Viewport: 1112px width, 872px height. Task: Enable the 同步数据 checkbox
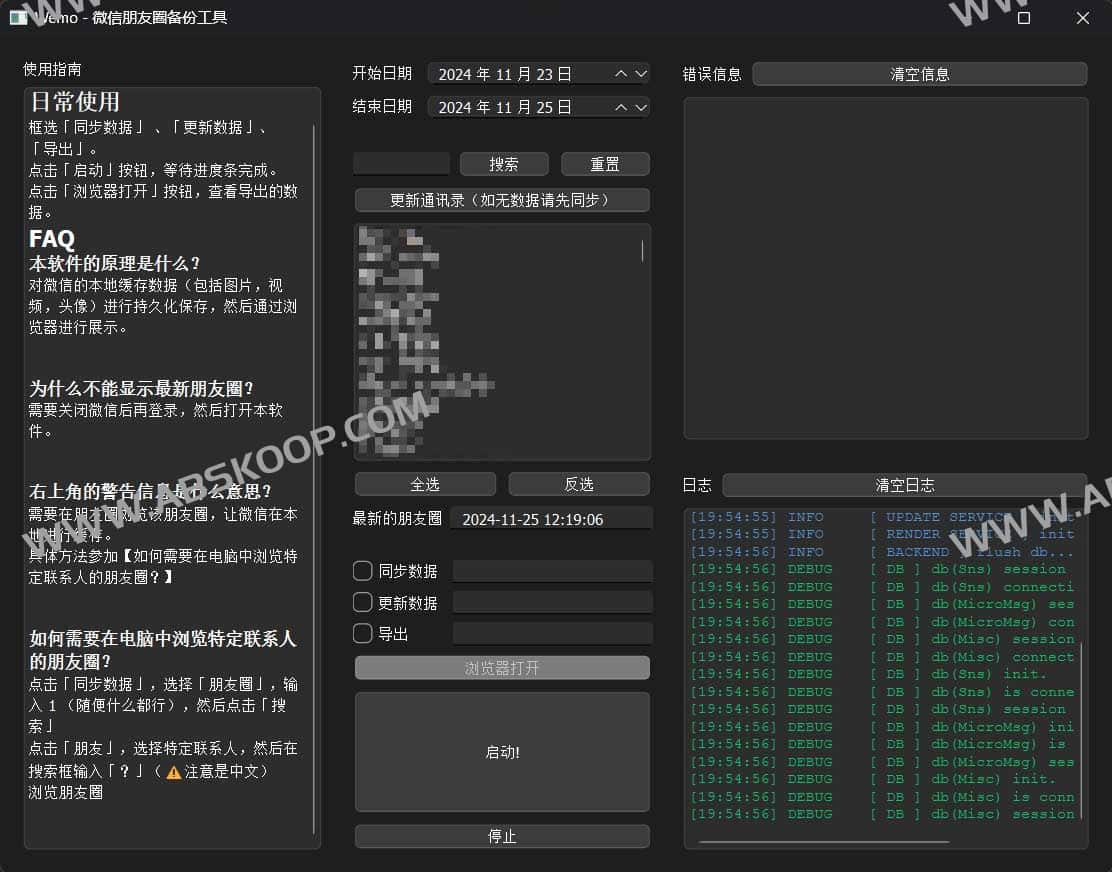click(x=362, y=571)
